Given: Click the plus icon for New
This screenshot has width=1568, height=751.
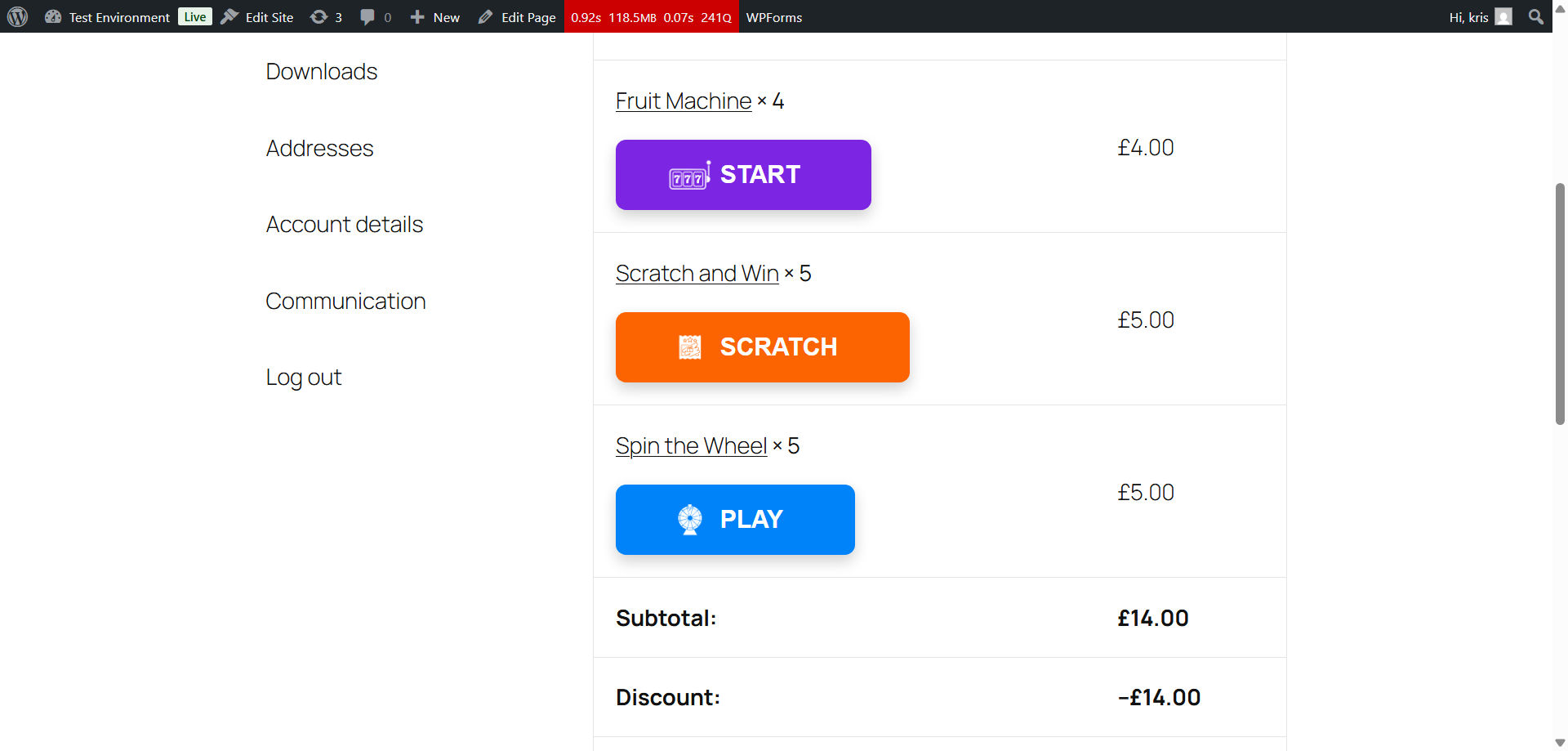Looking at the screenshot, I should pyautogui.click(x=417, y=17).
